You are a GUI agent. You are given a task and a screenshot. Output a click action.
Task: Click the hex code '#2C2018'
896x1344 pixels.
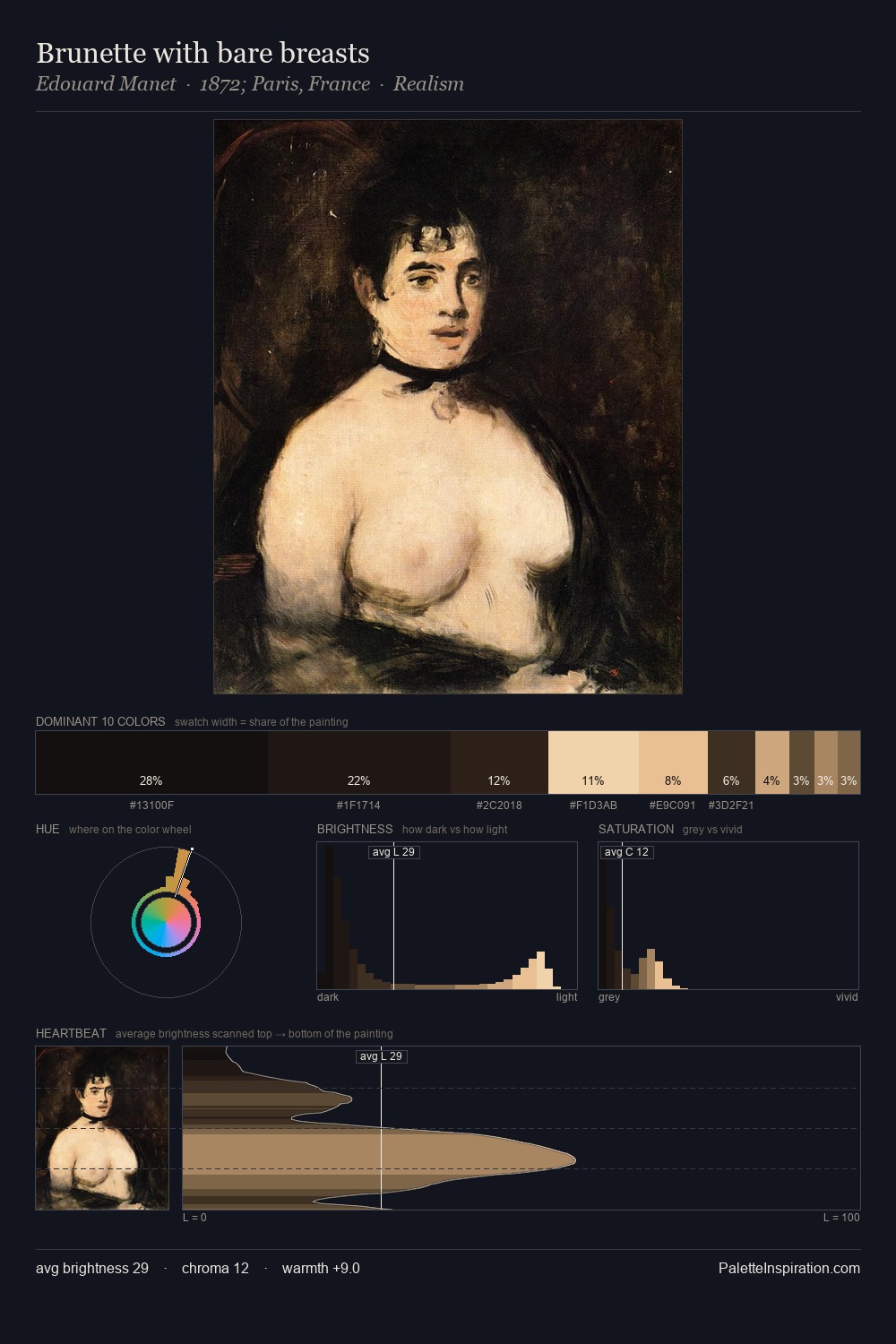click(499, 806)
